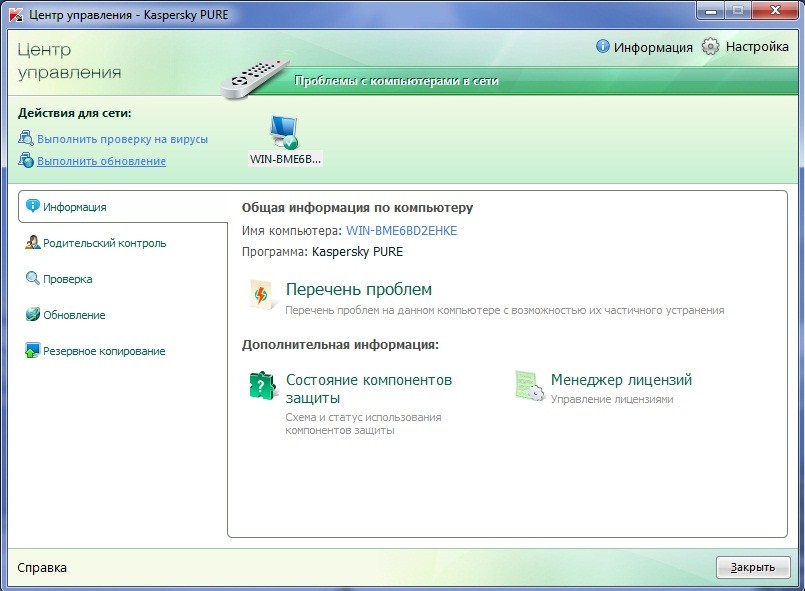Click the Kaspersky logo icon in title bar
Image resolution: width=805 pixels, height=591 pixels.
point(16,14)
